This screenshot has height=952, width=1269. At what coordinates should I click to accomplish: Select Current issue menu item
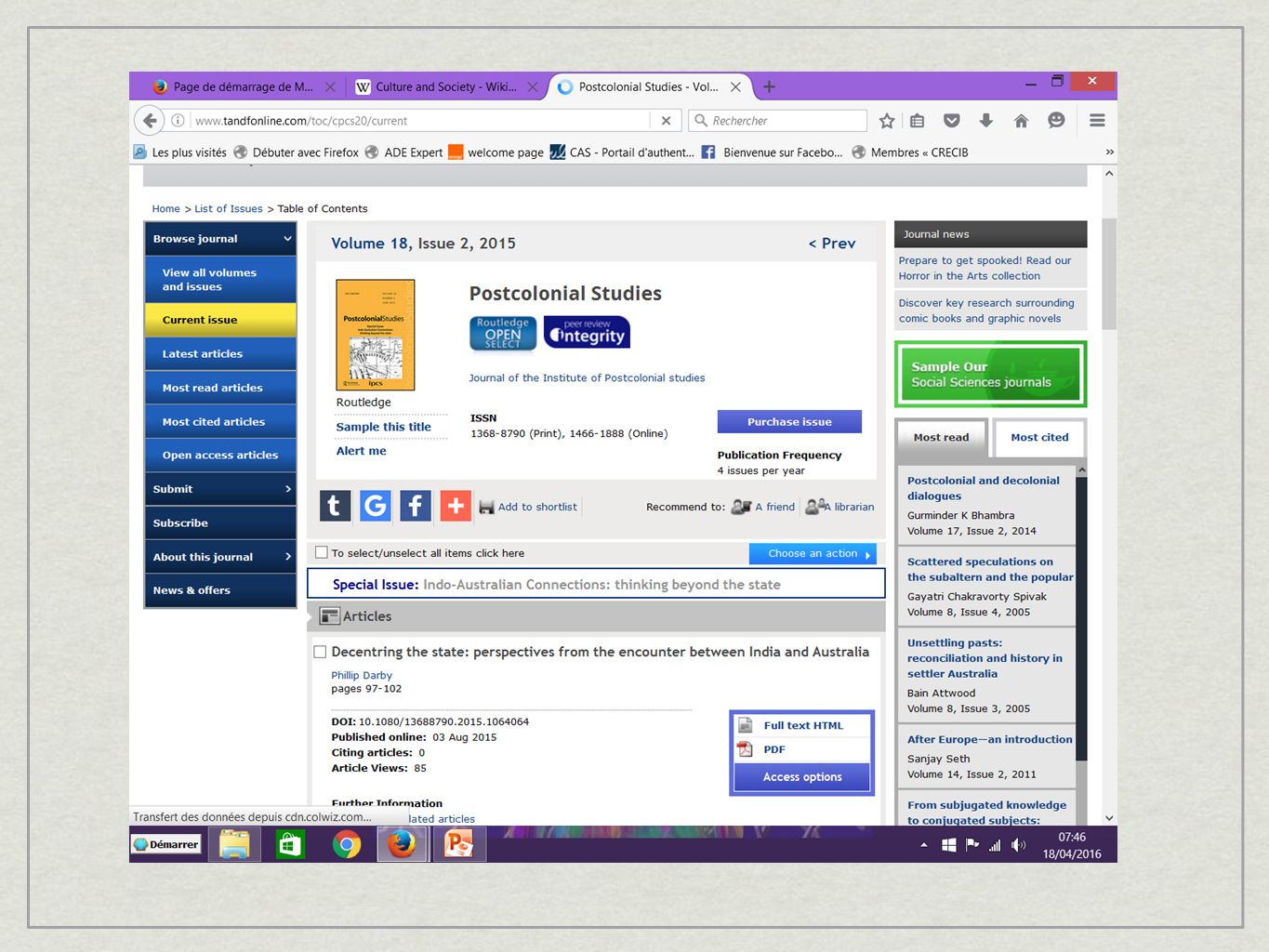click(x=220, y=320)
